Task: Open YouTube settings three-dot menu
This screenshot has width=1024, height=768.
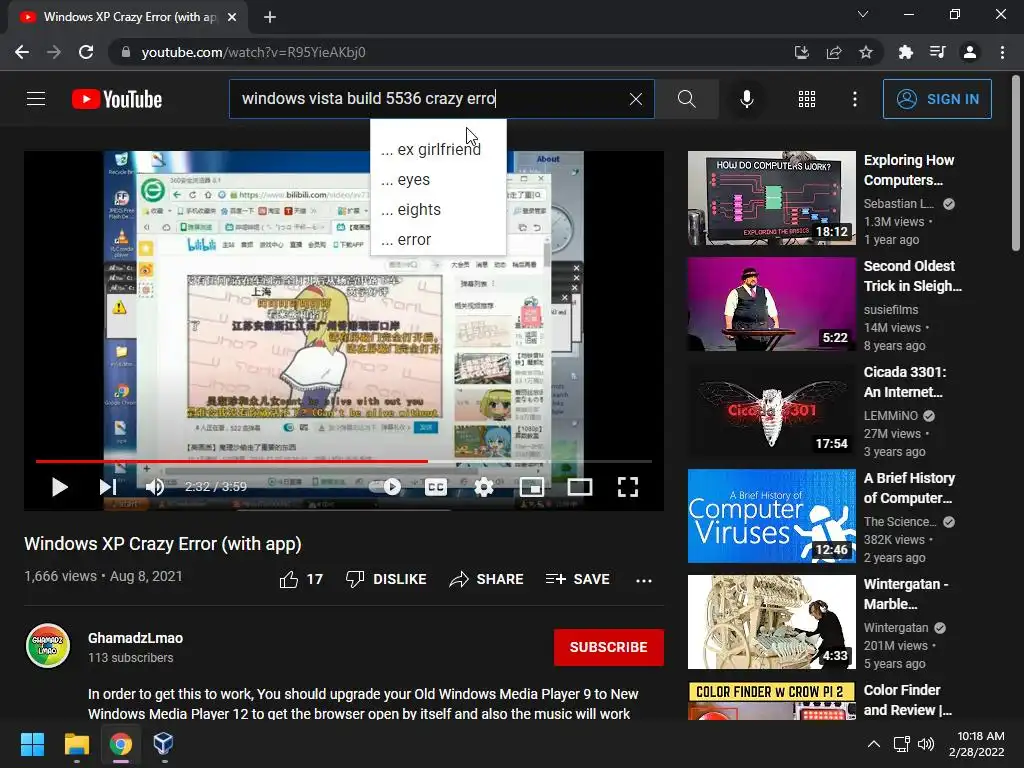Action: [x=855, y=99]
